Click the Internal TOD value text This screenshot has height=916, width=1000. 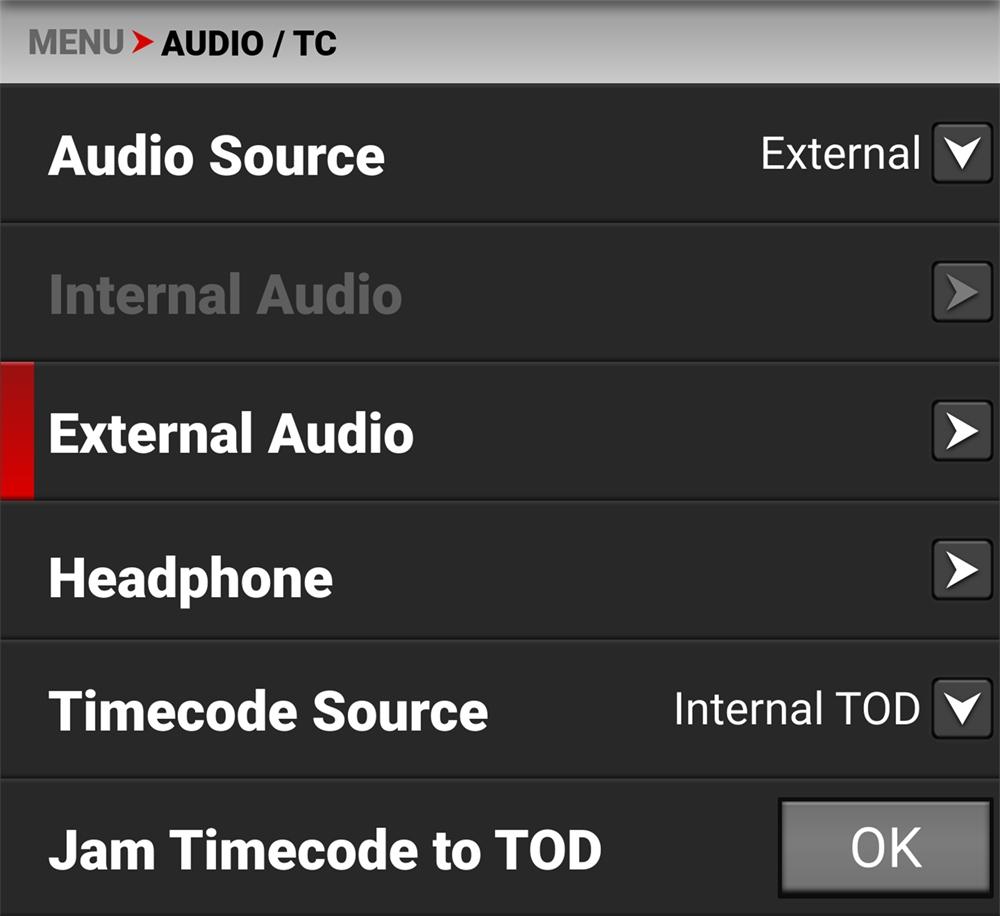[796, 709]
